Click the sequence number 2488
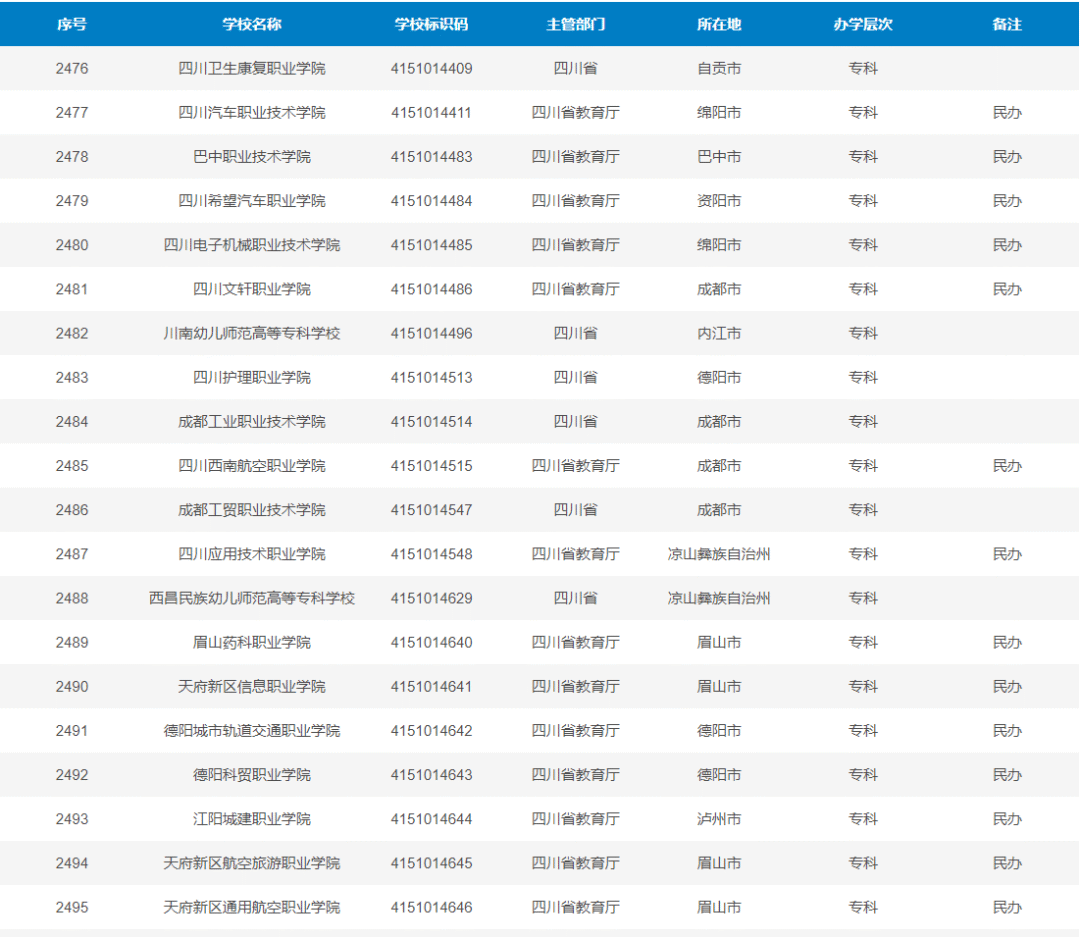This screenshot has height=938, width=1080. [72, 598]
